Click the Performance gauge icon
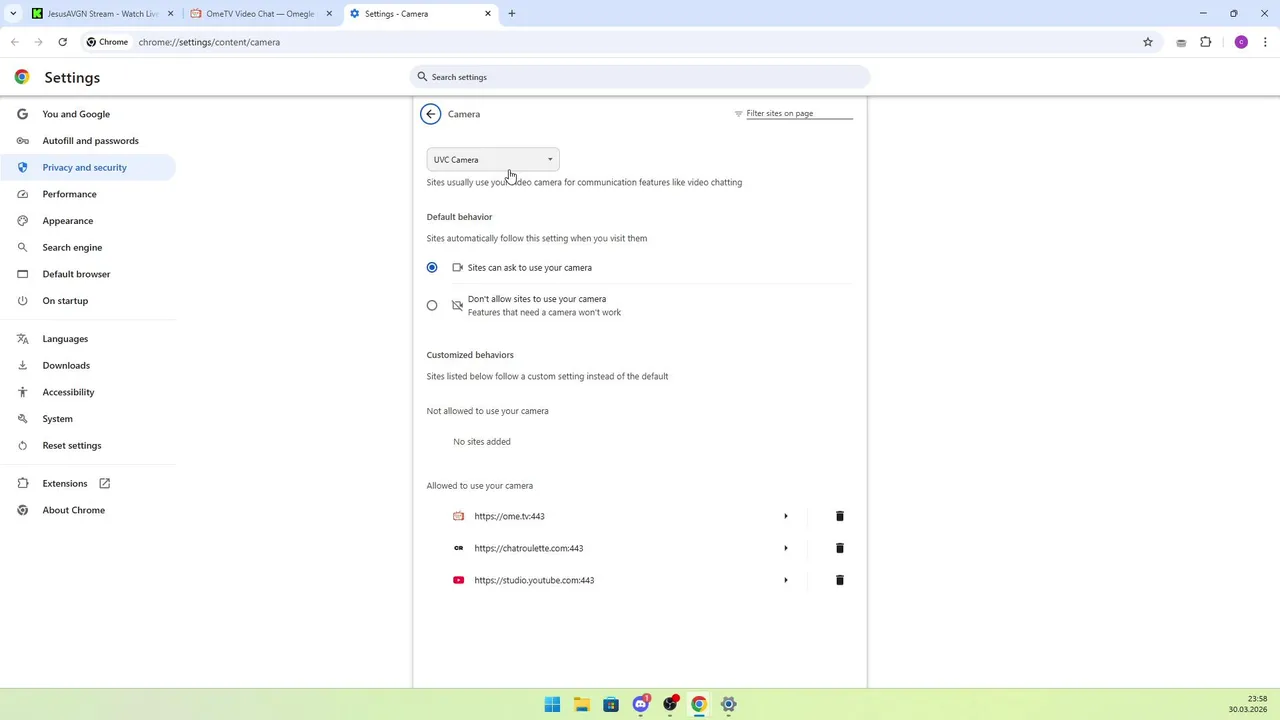 (x=22, y=194)
